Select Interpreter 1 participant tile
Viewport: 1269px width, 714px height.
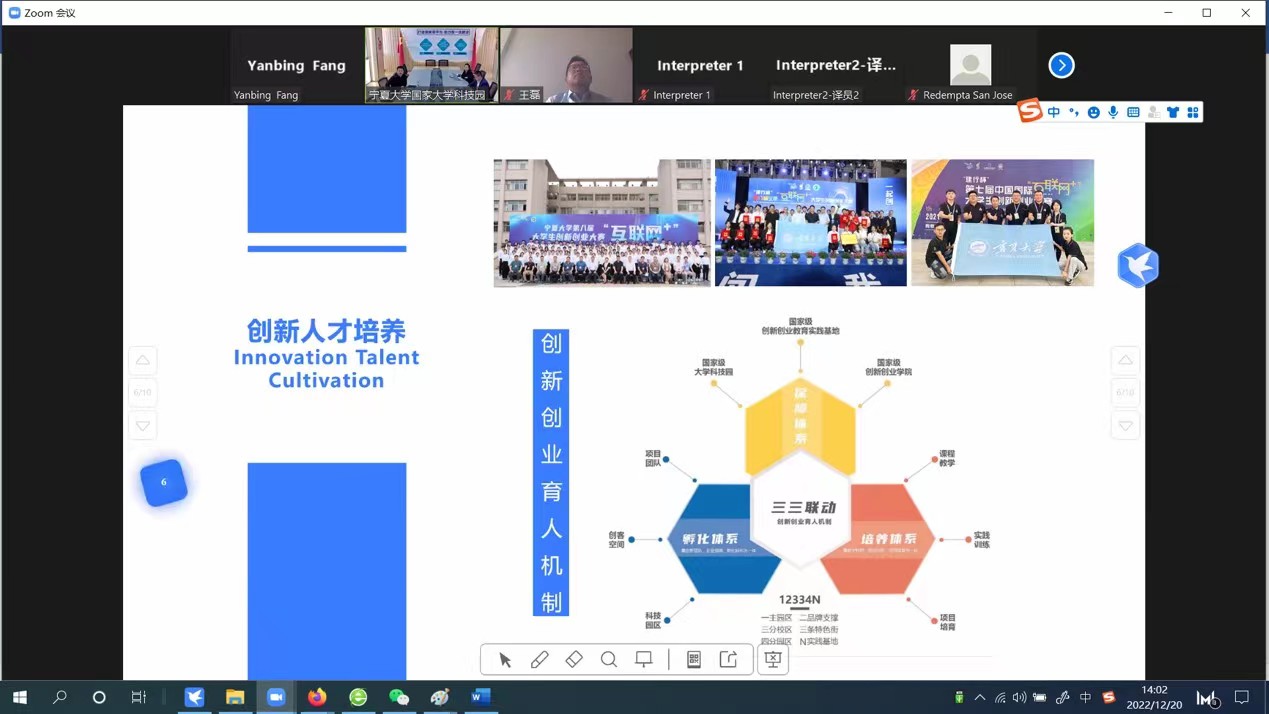coord(700,65)
